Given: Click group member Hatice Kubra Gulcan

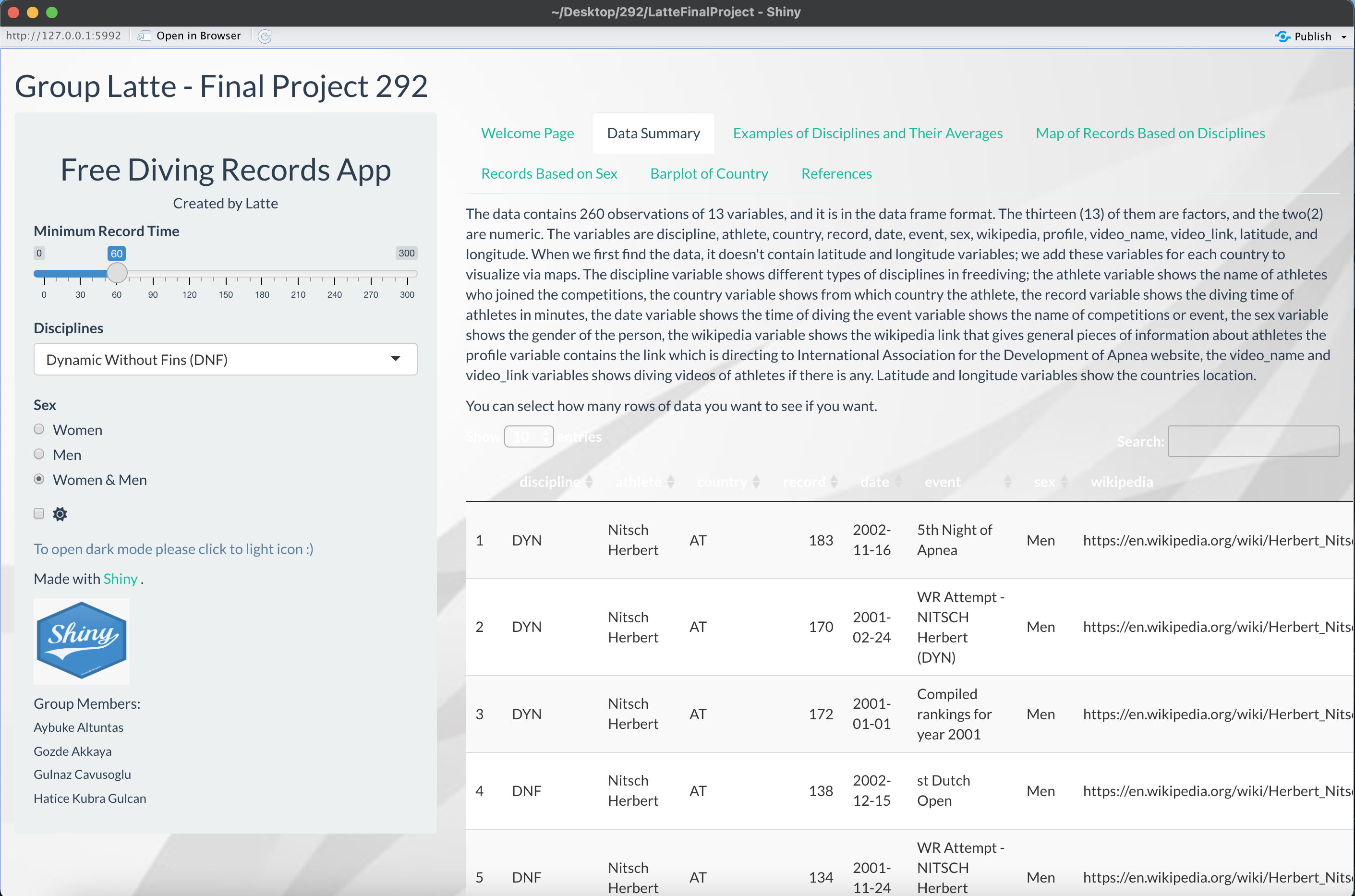Looking at the screenshot, I should [x=90, y=799].
